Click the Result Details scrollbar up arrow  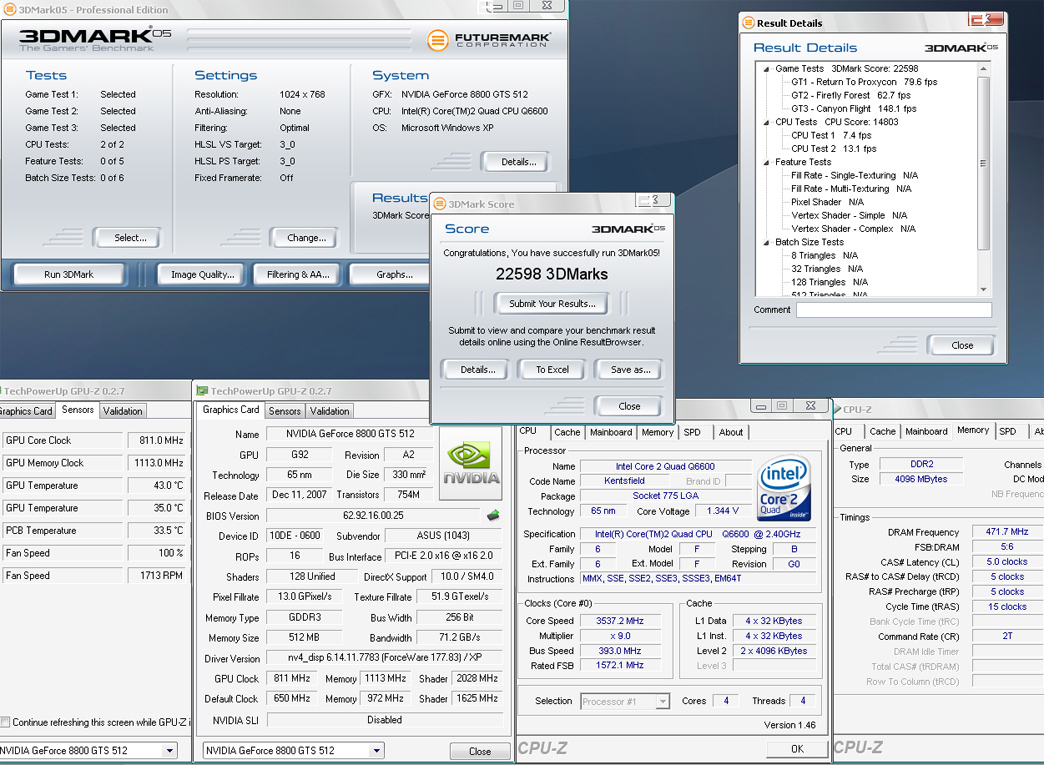pos(983,69)
